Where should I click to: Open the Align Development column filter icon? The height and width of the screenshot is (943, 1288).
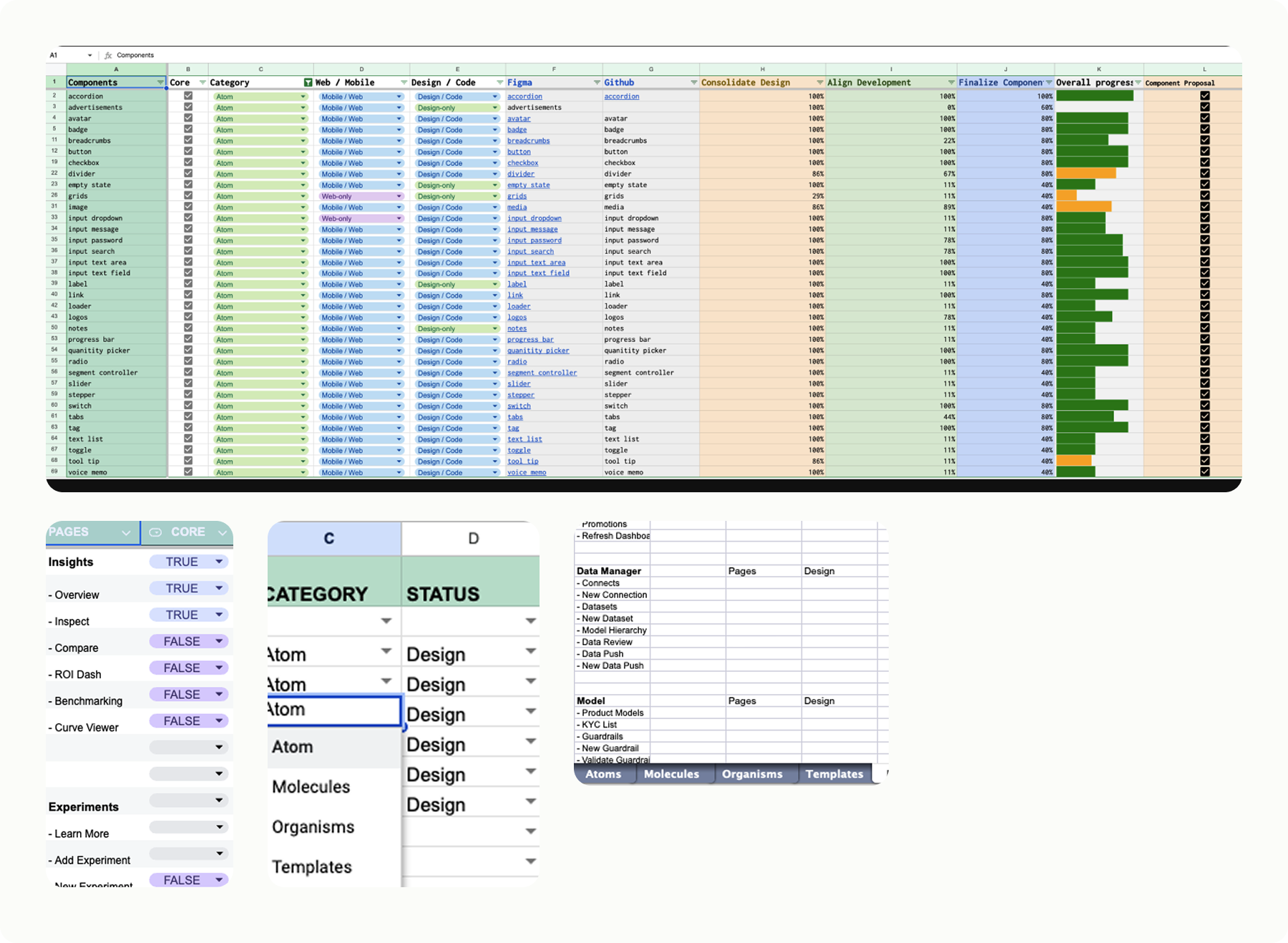[951, 83]
